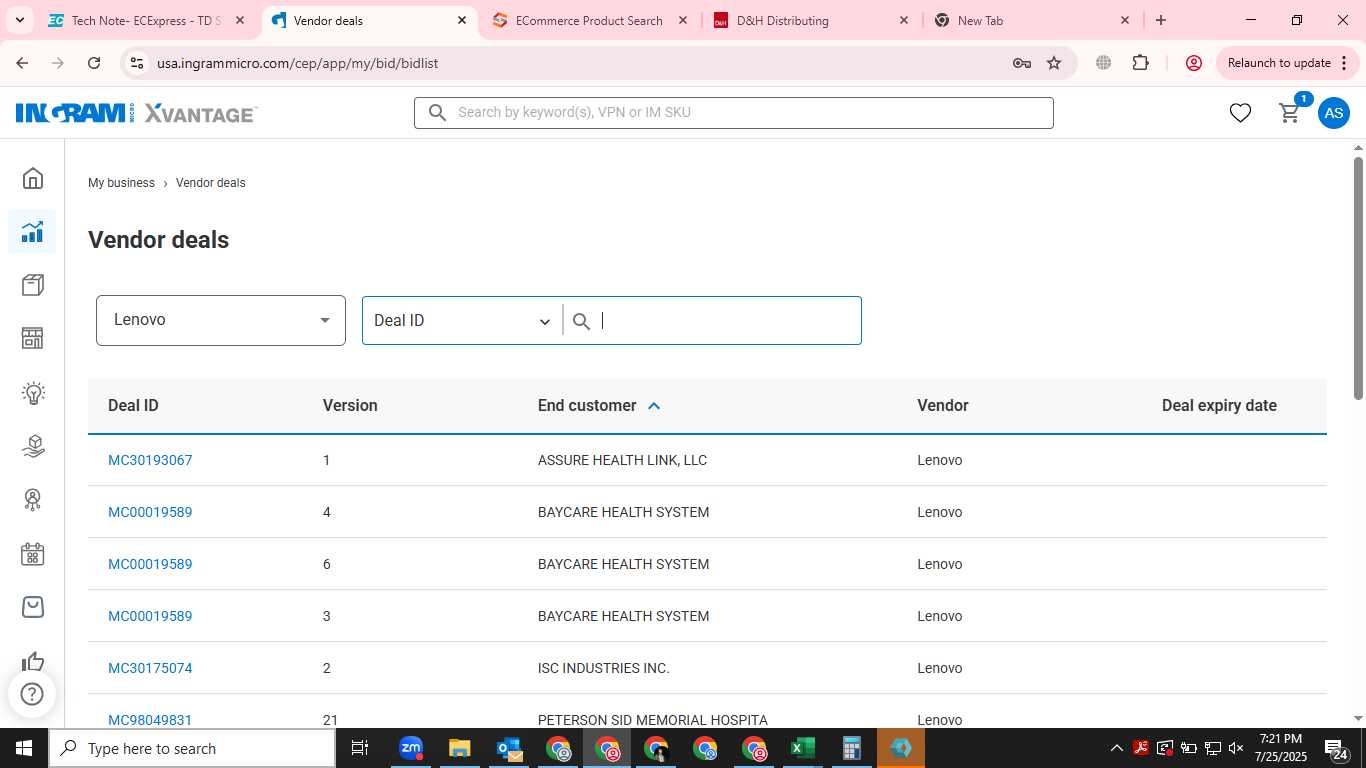This screenshot has width=1366, height=768.
Task: Click the page vertical scrollbar
Action: tap(1358, 278)
